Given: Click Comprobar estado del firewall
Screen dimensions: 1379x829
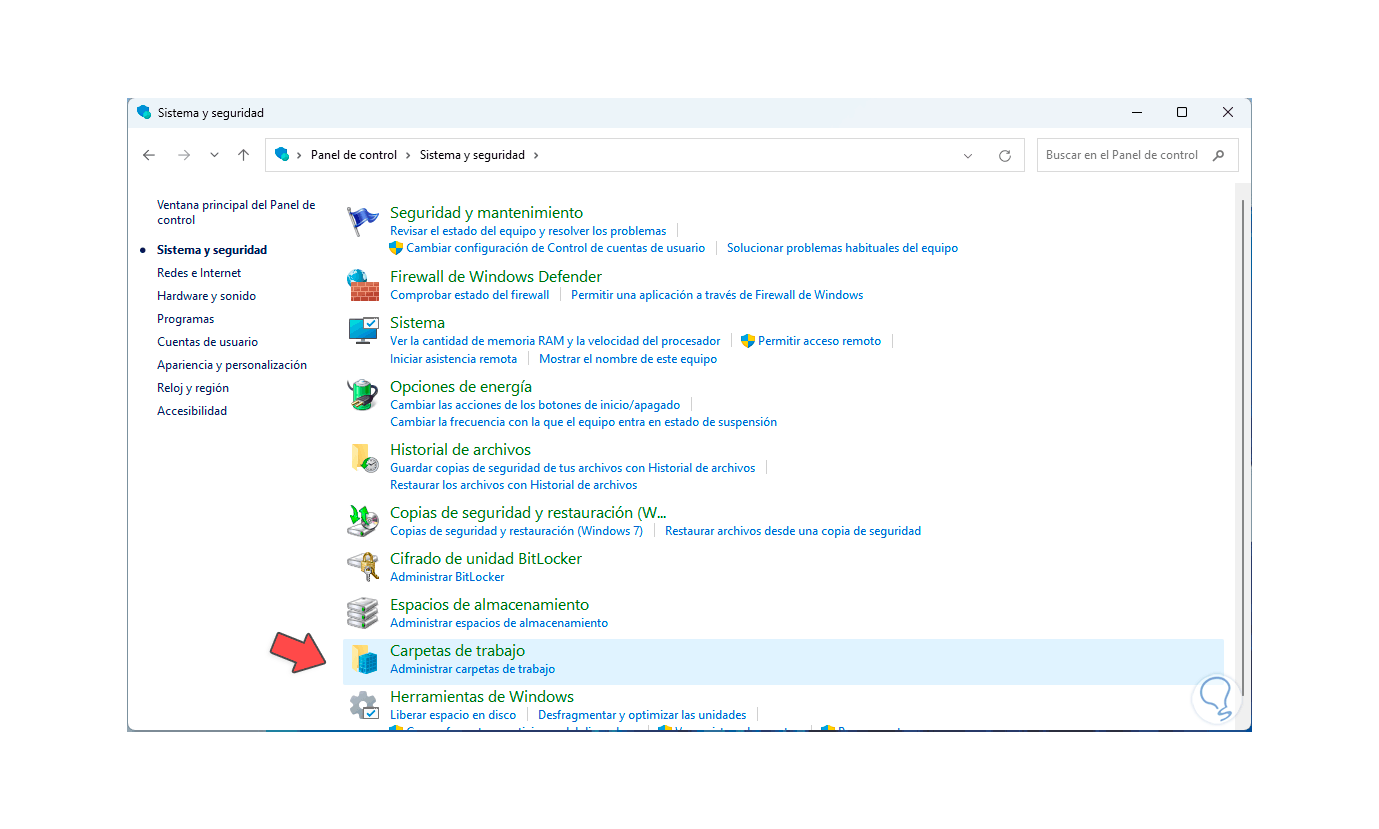Looking at the screenshot, I should pos(470,295).
